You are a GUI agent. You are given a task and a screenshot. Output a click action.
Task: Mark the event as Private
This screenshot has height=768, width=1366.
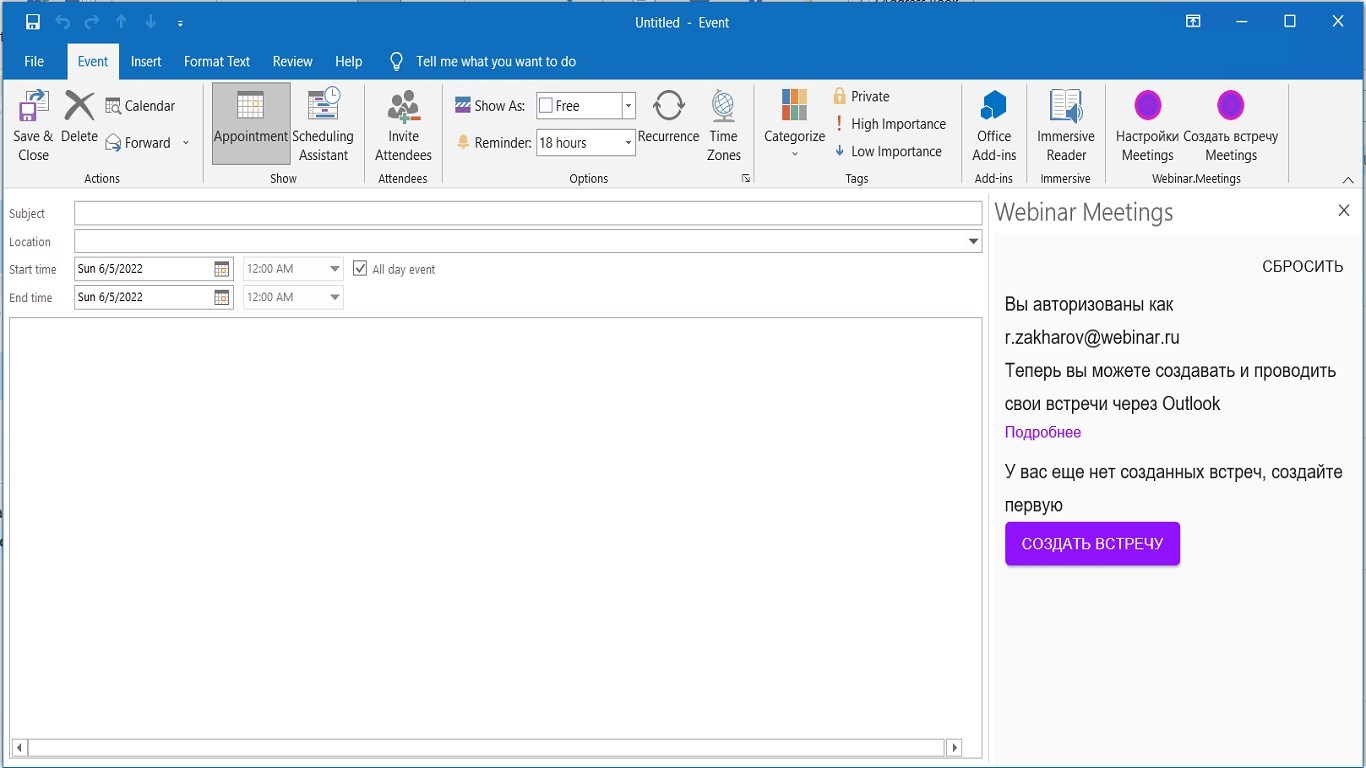point(861,96)
